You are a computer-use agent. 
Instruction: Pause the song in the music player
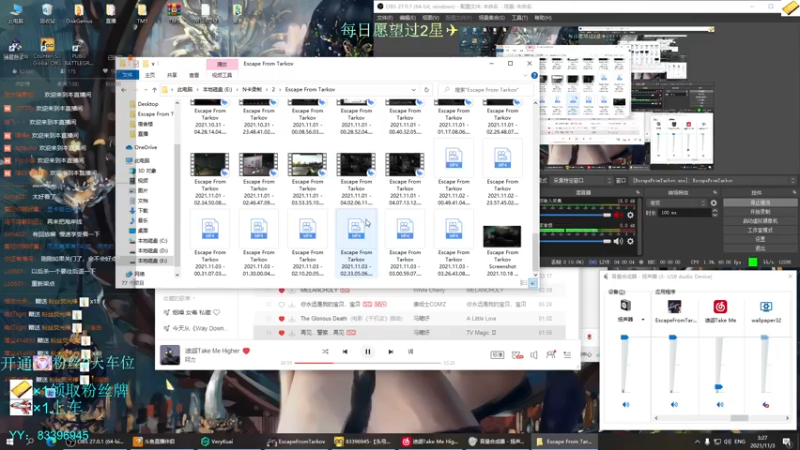pos(367,352)
